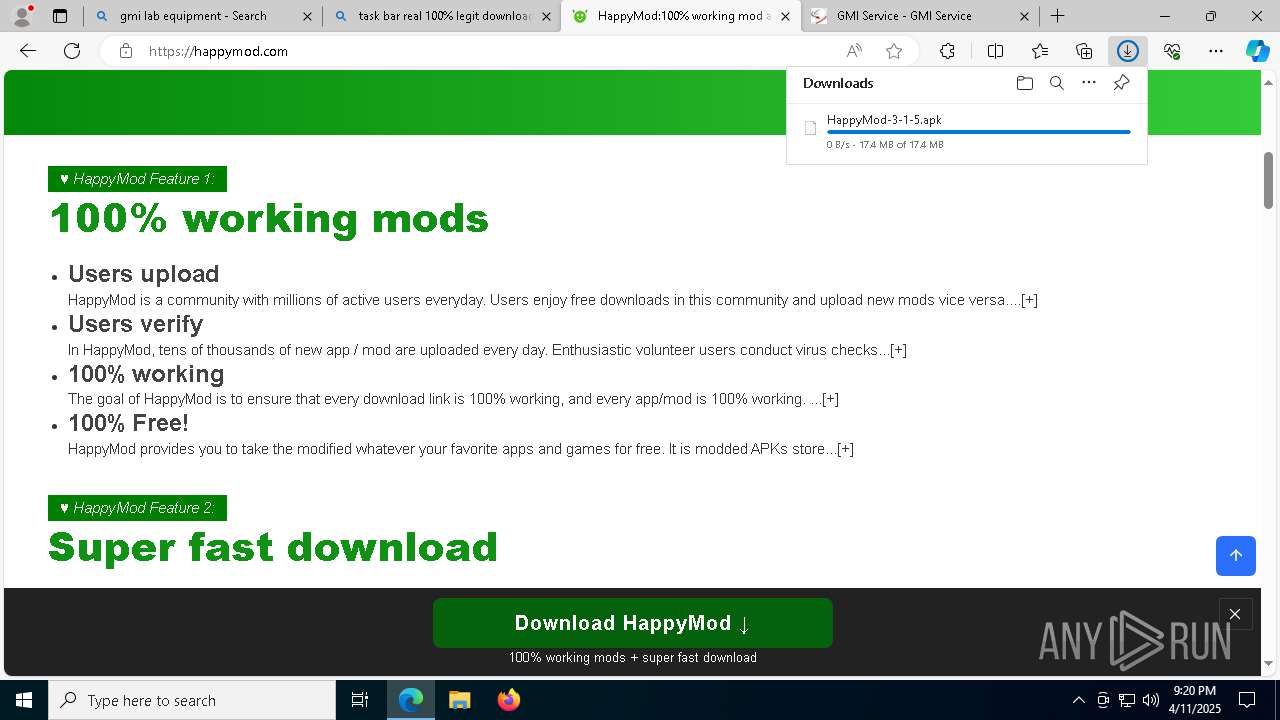Open Read aloud in address bar
Screen dimensions: 1280x720
coord(854,51)
